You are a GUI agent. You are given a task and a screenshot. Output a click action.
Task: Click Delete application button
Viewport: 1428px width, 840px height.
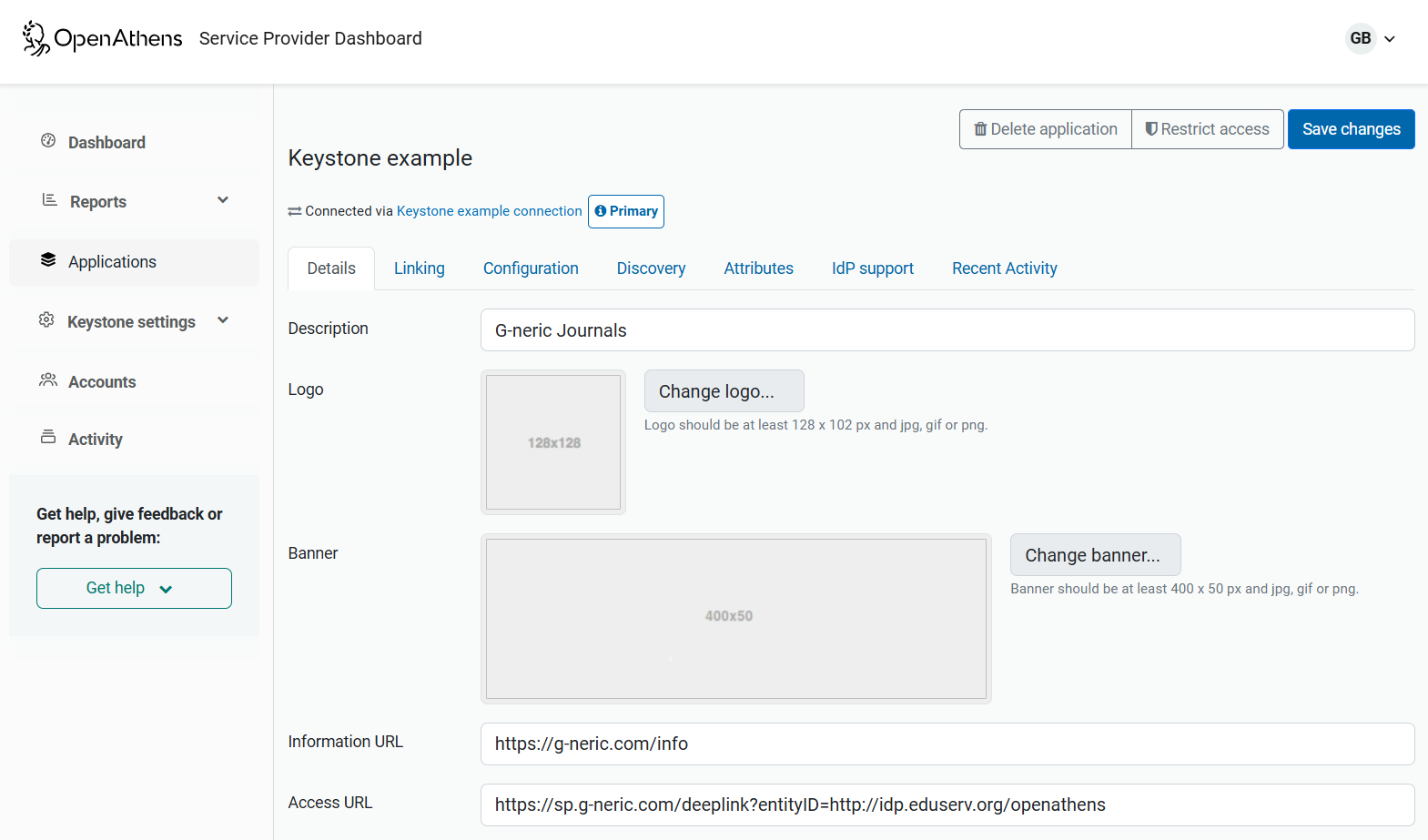click(1046, 129)
